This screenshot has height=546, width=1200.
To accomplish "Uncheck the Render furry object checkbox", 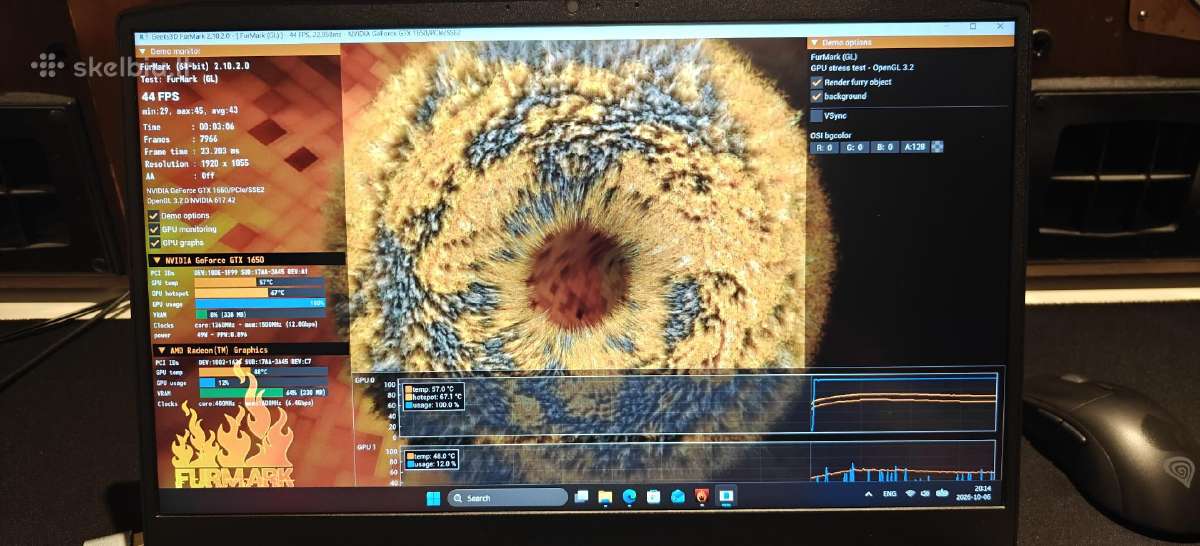I will point(817,82).
